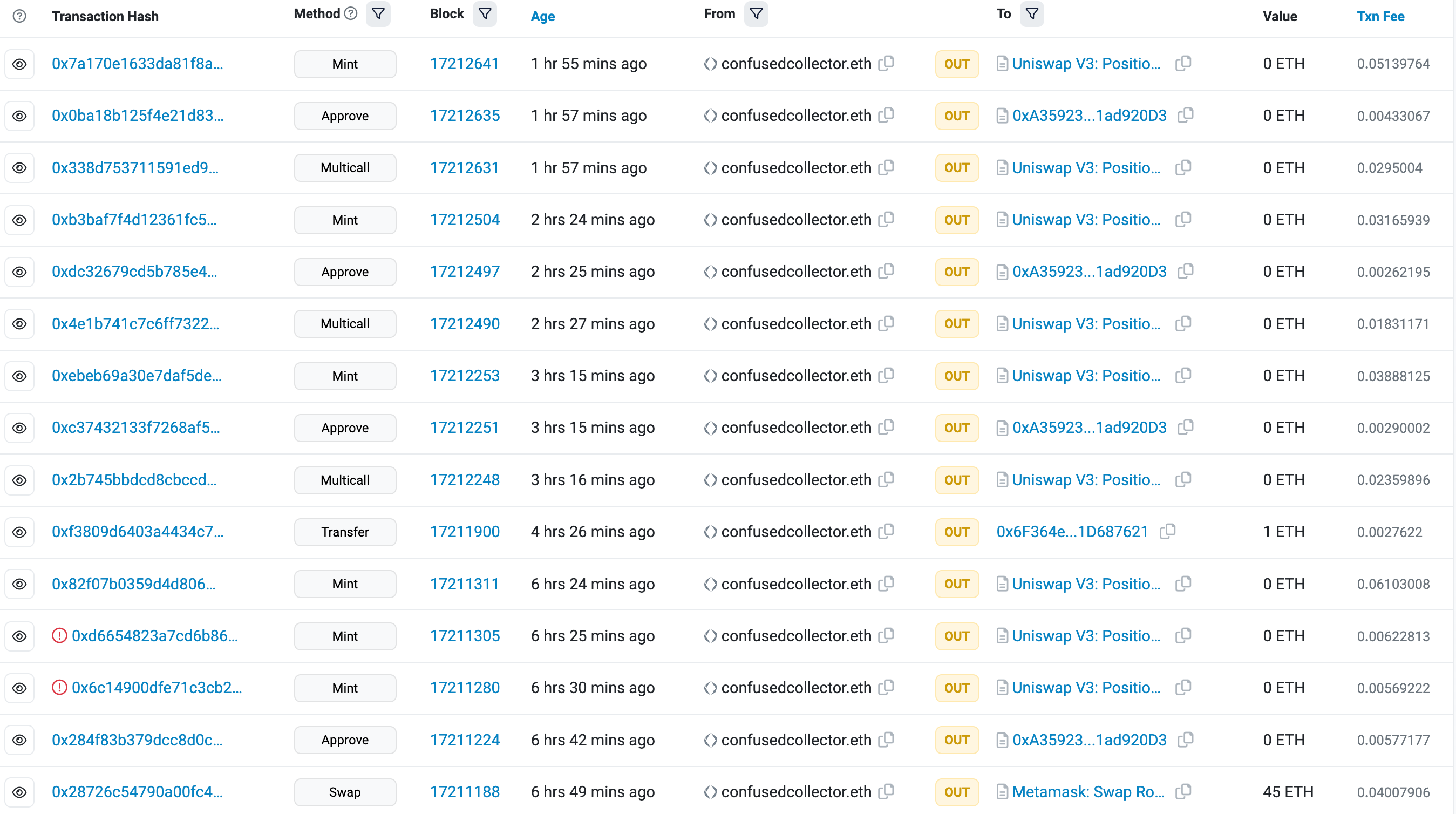Copy To address in block 17212248 row
The image size is (1456, 814).
[1183, 479]
